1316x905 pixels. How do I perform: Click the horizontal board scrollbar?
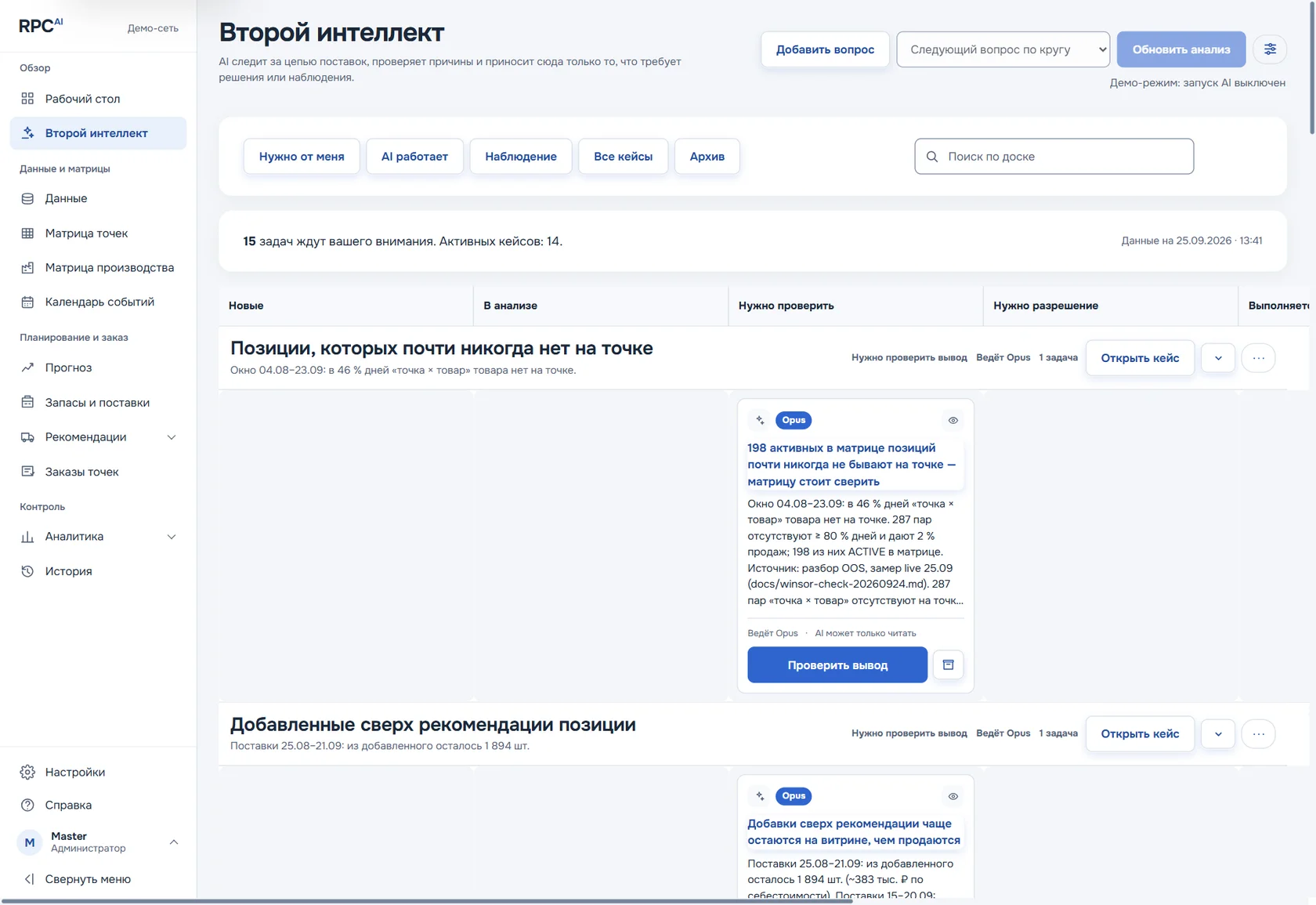(x=427, y=901)
